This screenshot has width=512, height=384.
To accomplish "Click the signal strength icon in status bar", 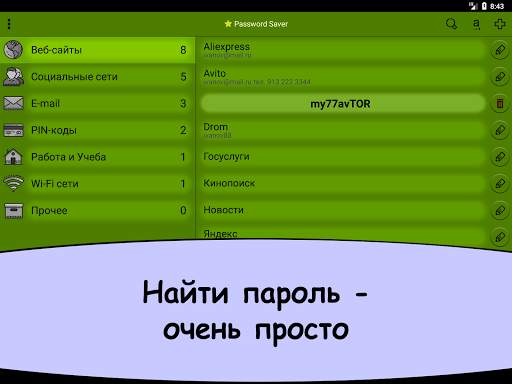I will [x=473, y=6].
